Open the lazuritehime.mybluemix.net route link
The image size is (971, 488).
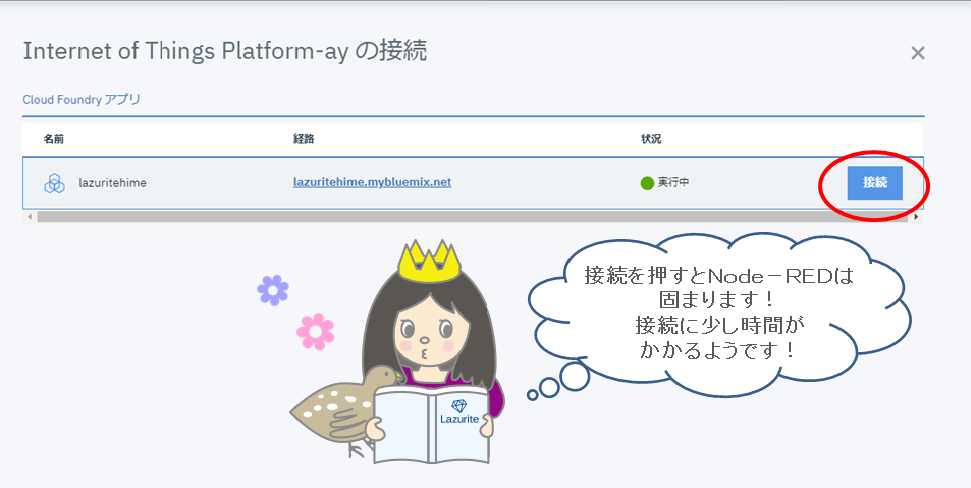coord(372,182)
